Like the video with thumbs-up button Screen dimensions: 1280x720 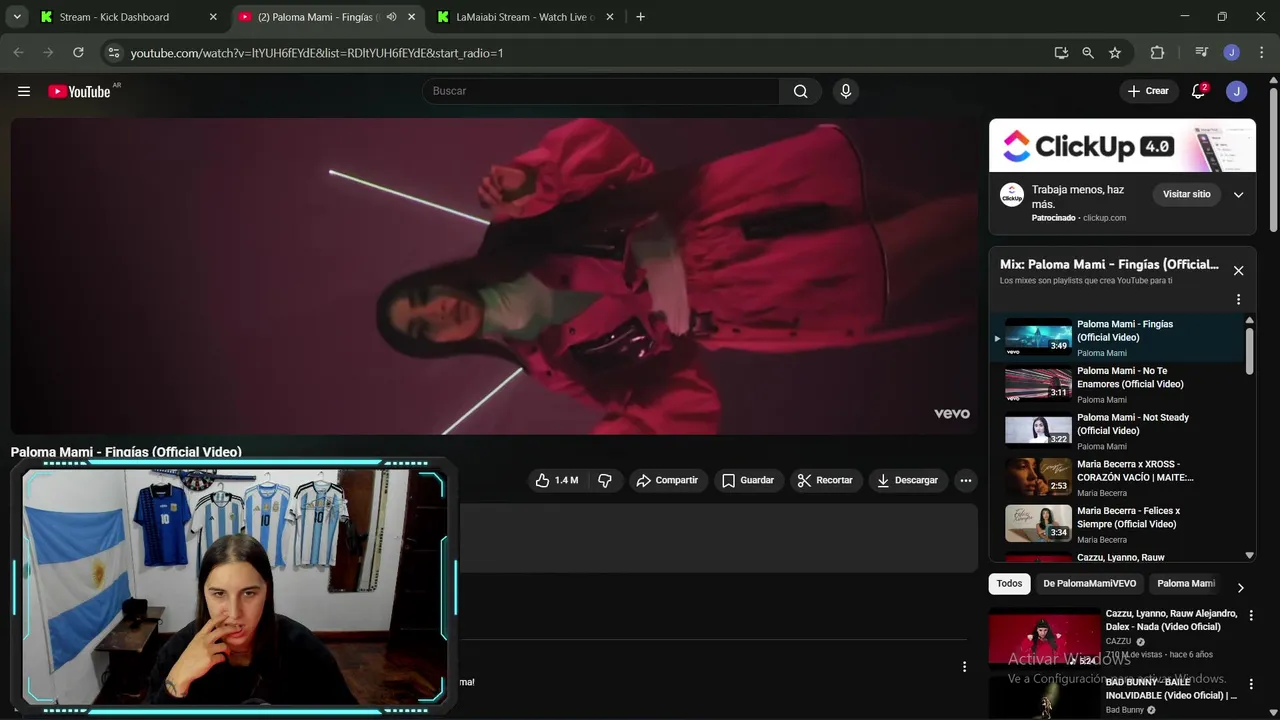click(557, 480)
